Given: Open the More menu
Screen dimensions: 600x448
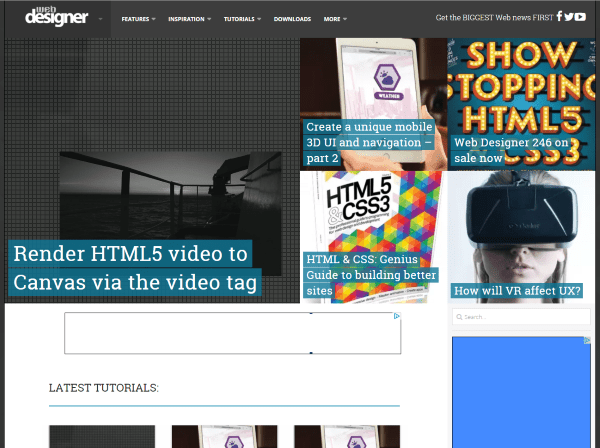Looking at the screenshot, I should (x=332, y=19).
